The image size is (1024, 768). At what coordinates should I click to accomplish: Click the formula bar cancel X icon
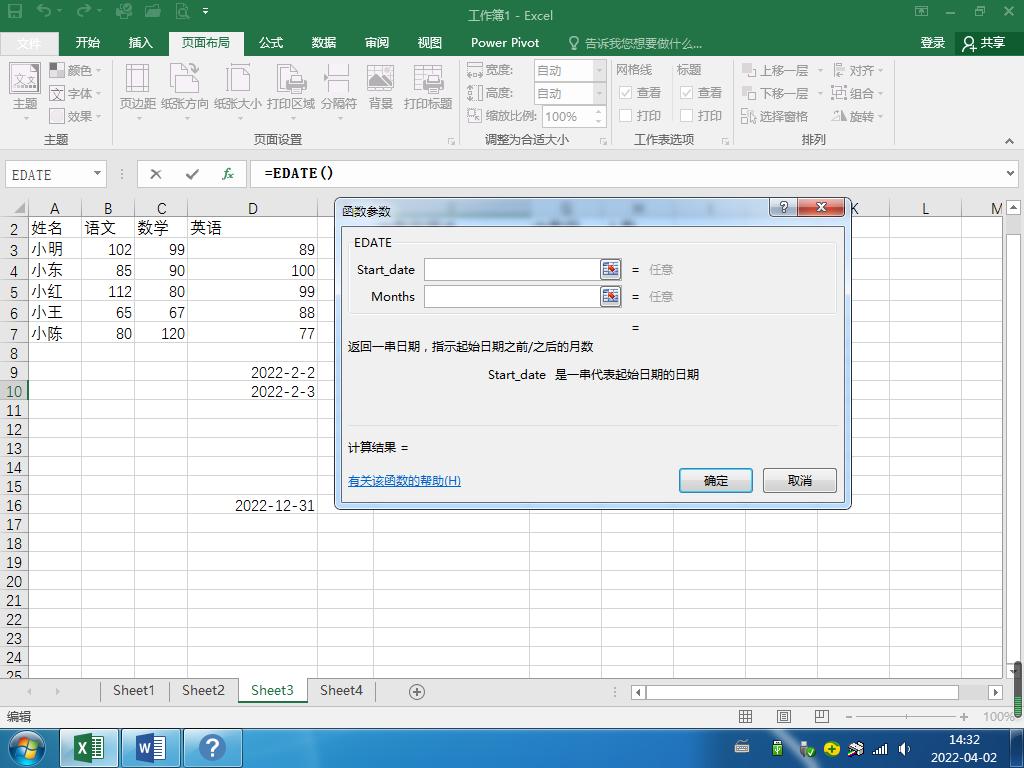point(156,174)
